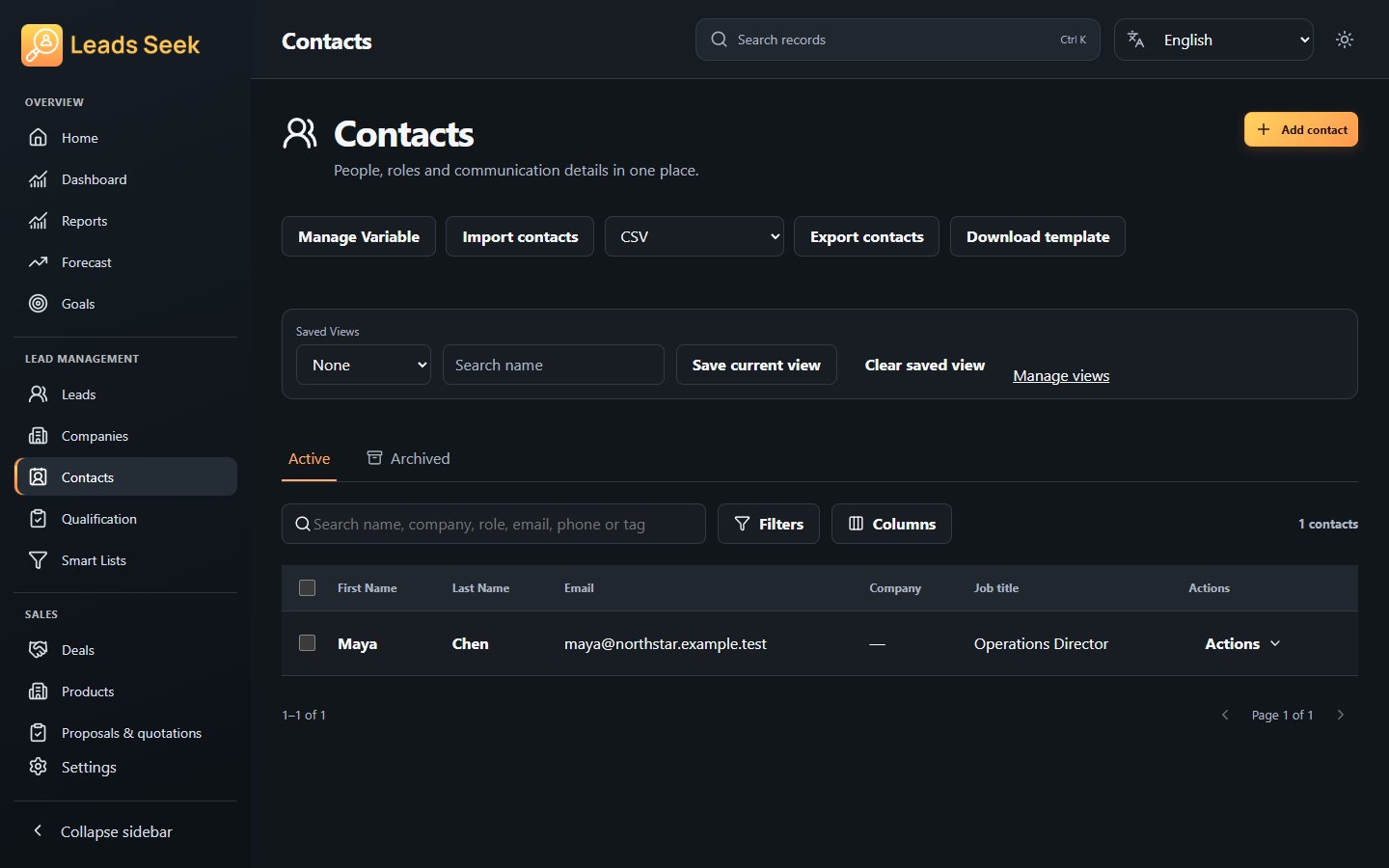Click the Forecast trend arrow icon
This screenshot has height=868, width=1389.
pyautogui.click(x=38, y=262)
